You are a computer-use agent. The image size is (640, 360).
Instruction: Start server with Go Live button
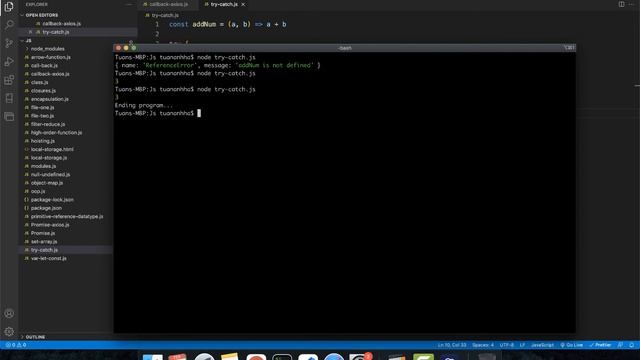click(x=571, y=345)
